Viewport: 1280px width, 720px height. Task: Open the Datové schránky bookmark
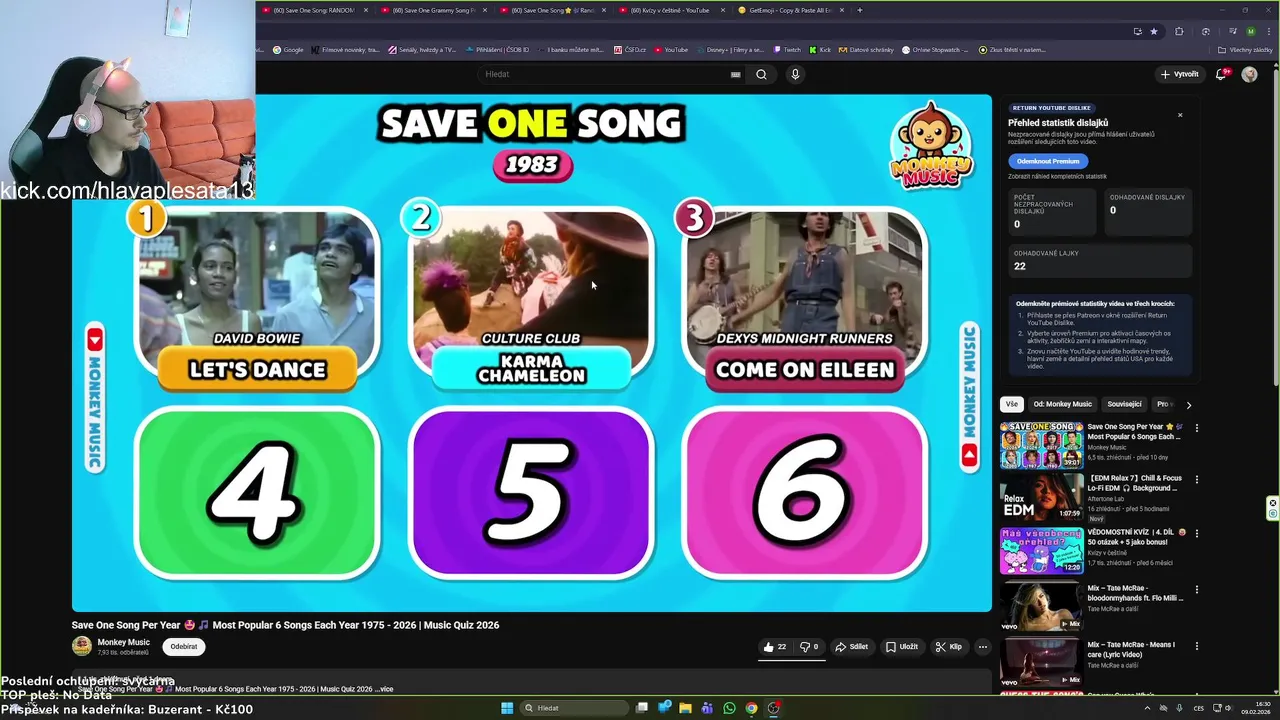[x=865, y=50]
